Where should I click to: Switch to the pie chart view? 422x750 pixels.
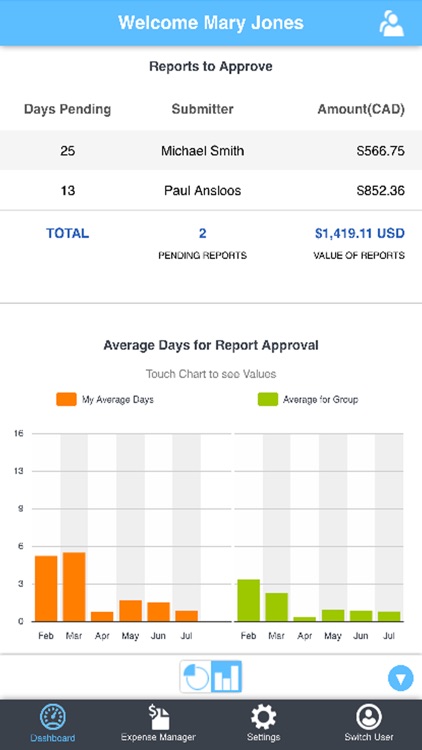coord(196,677)
